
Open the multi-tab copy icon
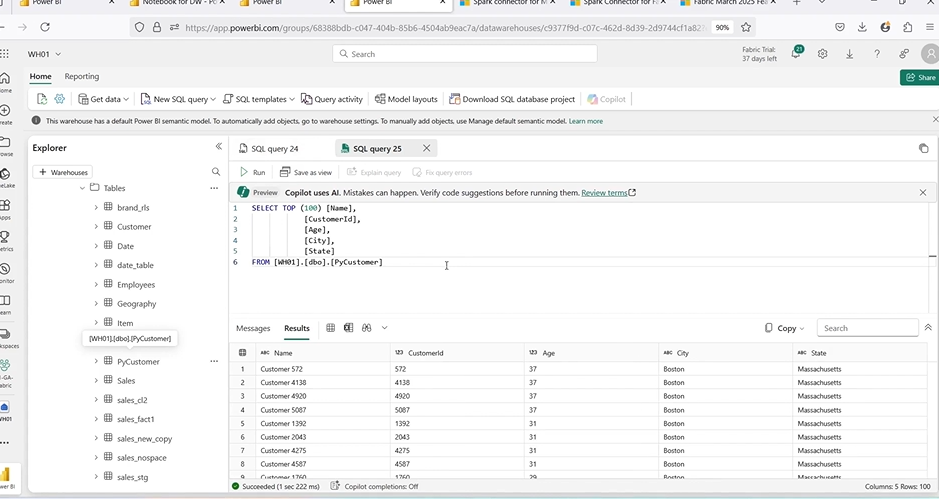(923, 148)
